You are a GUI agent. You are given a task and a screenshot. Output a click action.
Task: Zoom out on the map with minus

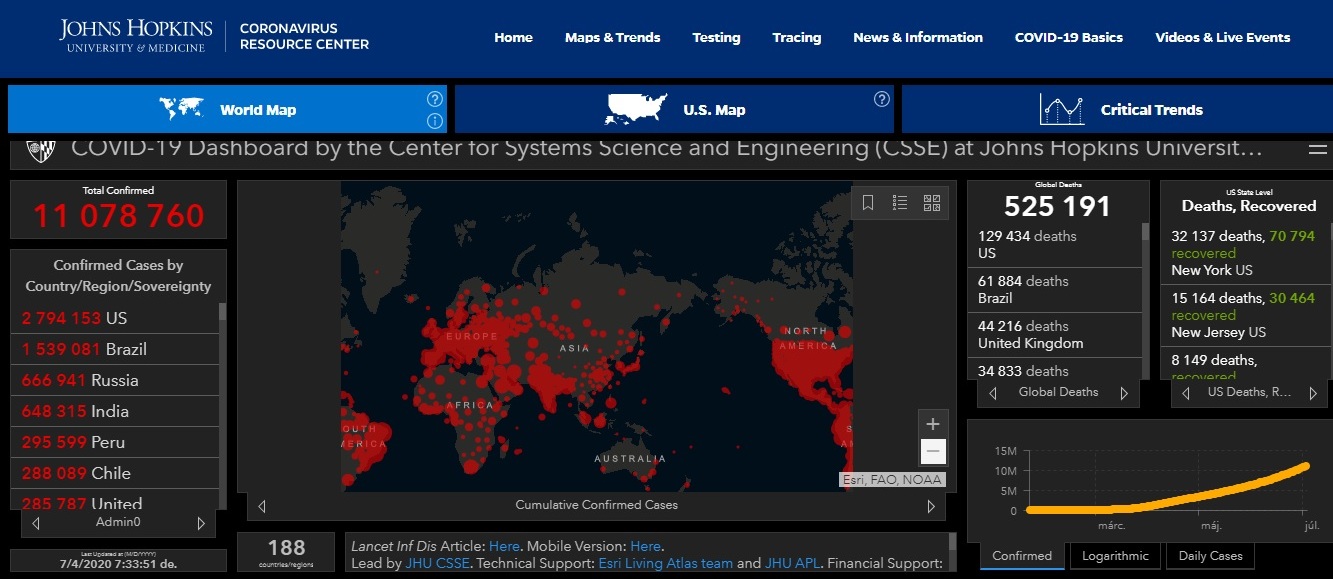[x=932, y=451]
